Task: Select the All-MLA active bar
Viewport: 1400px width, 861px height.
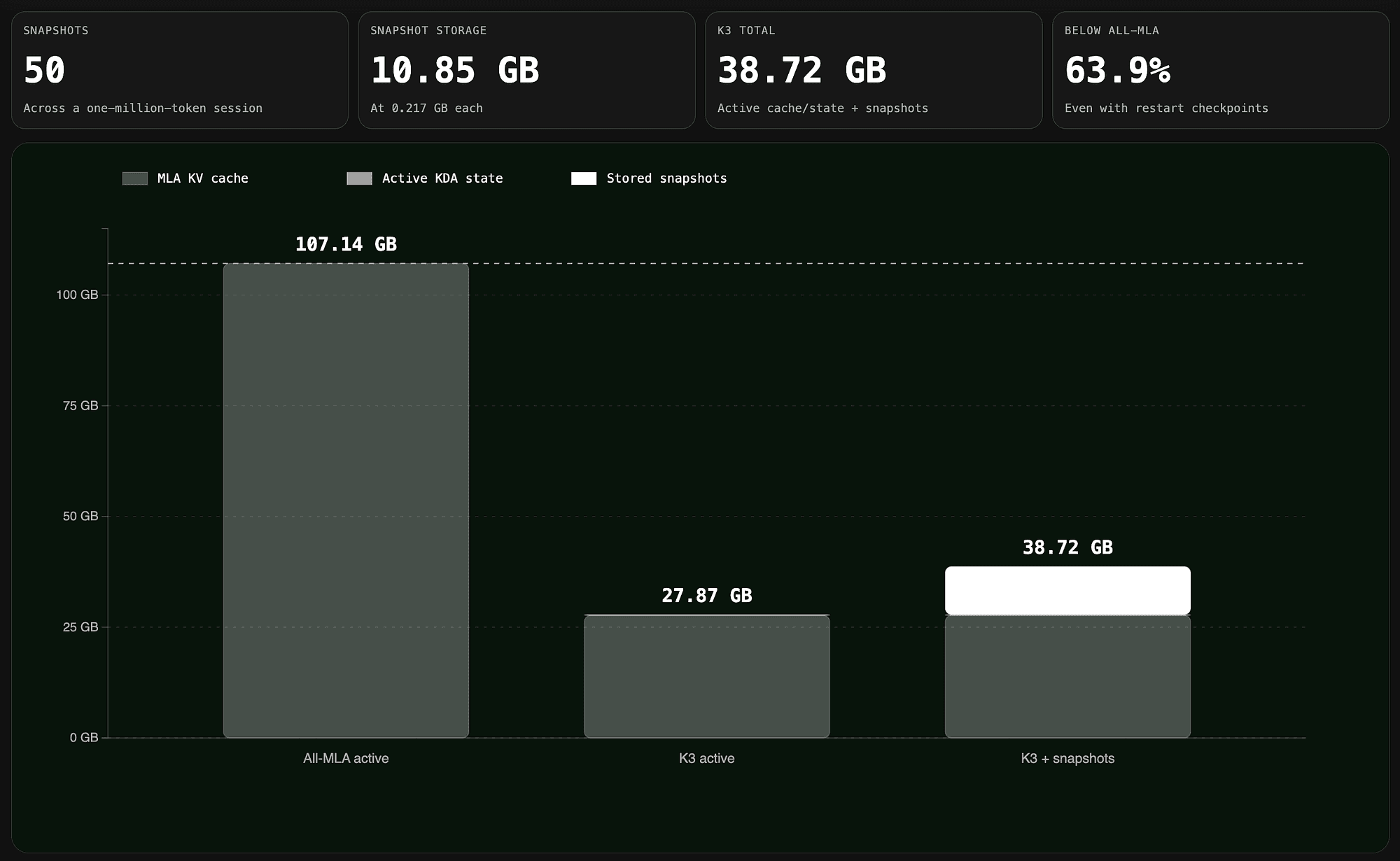Action: coord(346,500)
